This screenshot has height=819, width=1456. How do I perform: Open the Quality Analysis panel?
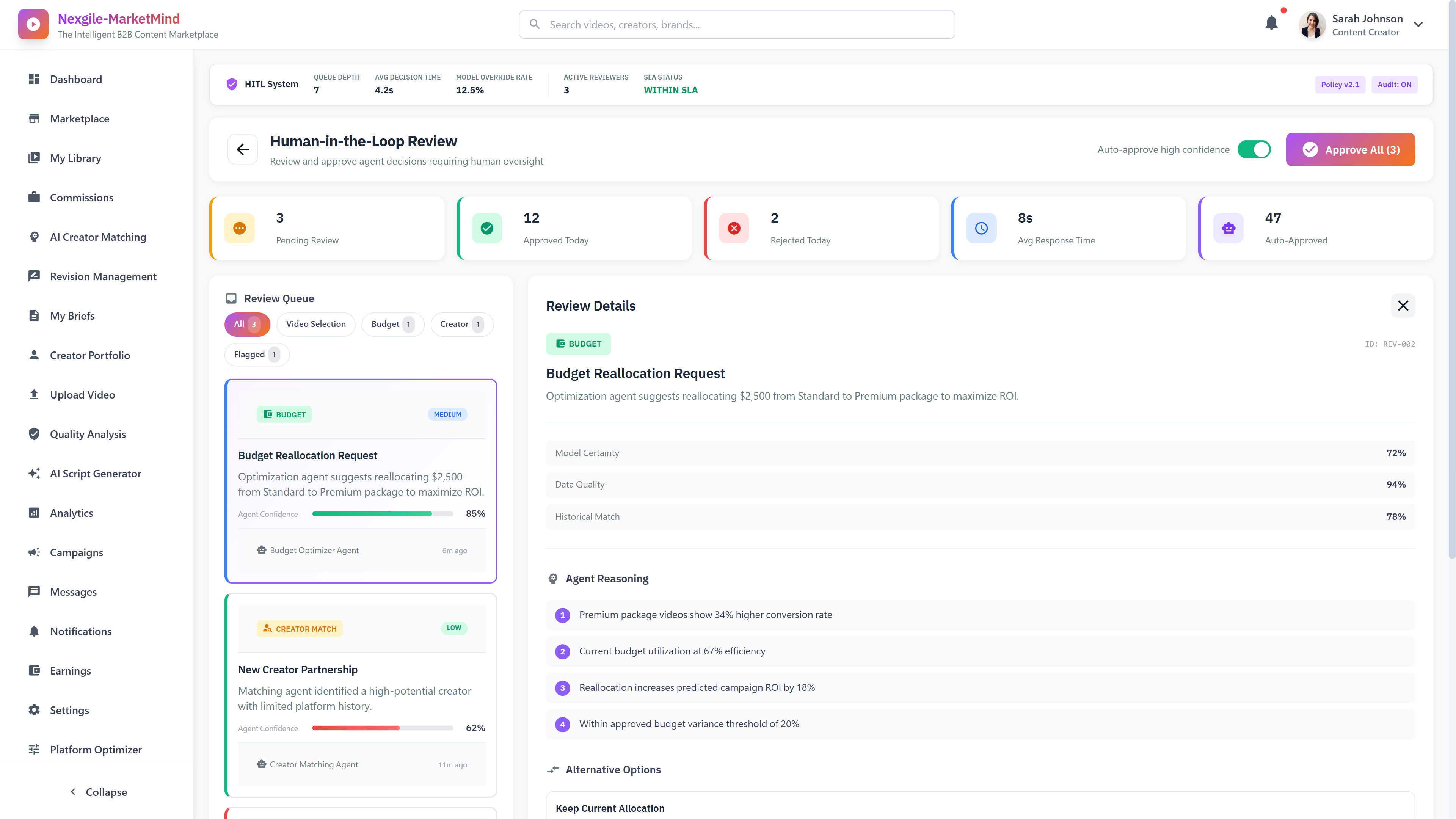(88, 433)
